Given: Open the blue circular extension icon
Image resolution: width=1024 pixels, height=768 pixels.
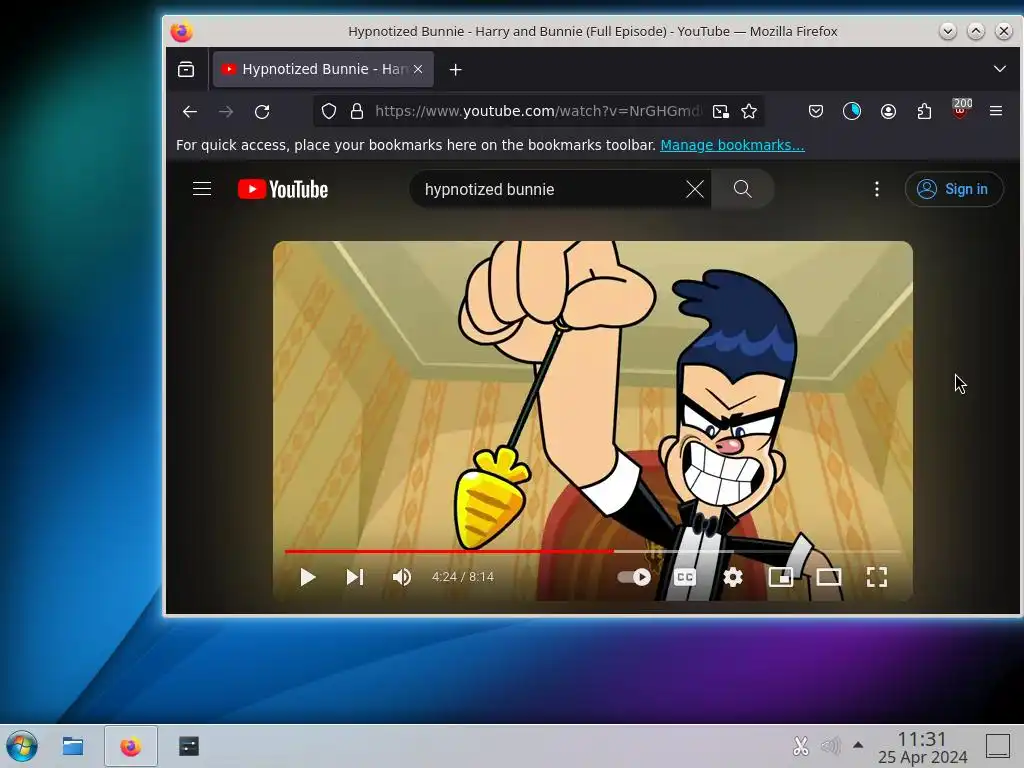Looking at the screenshot, I should click(852, 112).
